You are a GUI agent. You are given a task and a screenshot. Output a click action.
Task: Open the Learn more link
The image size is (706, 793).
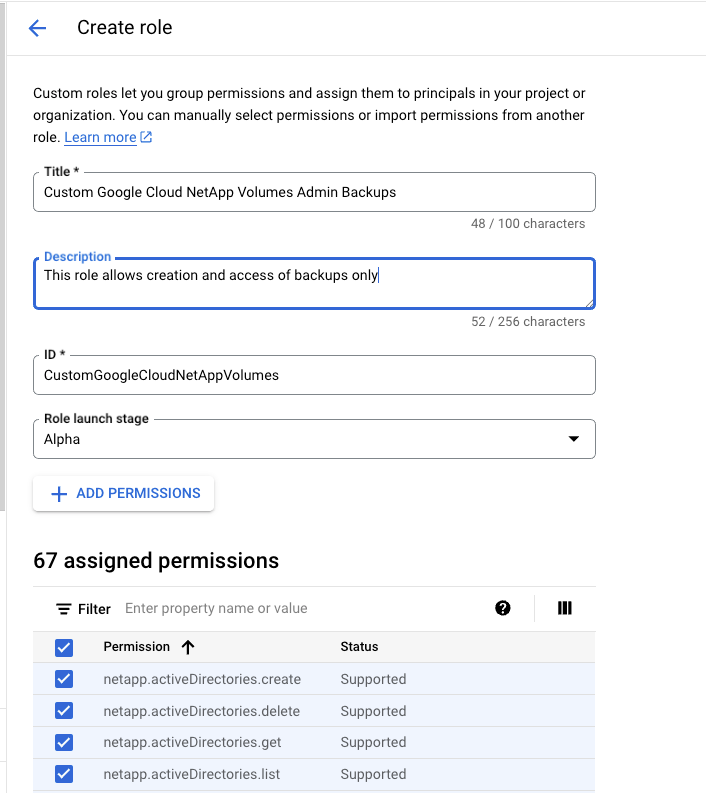click(100, 137)
